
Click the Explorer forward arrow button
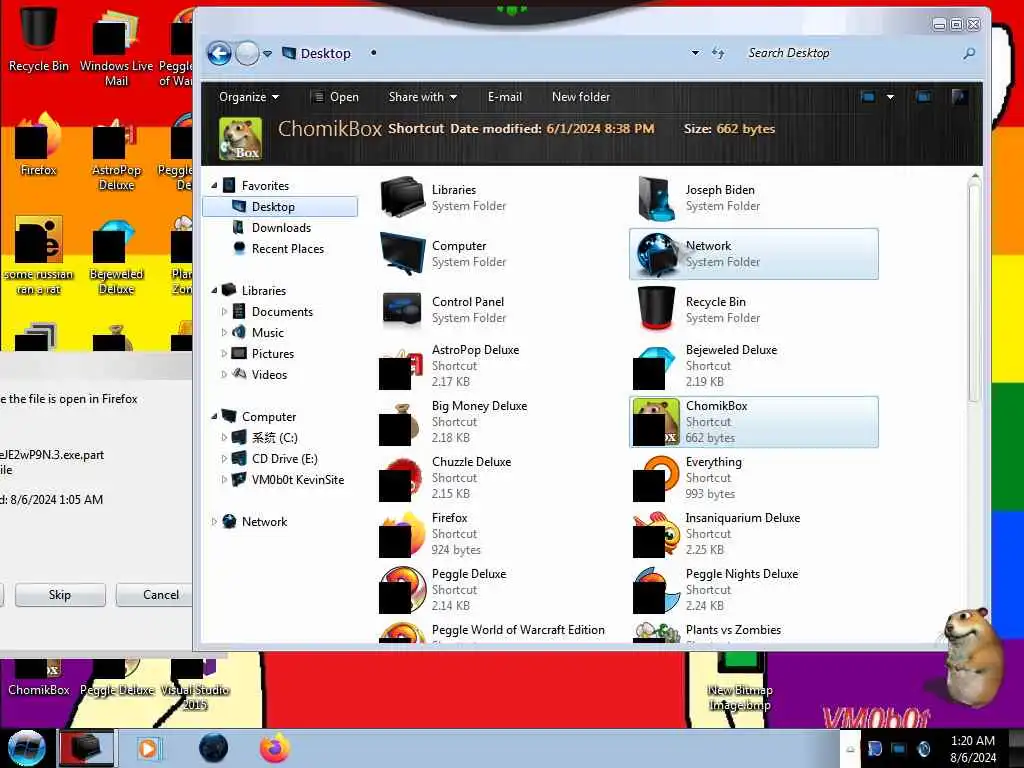click(247, 54)
